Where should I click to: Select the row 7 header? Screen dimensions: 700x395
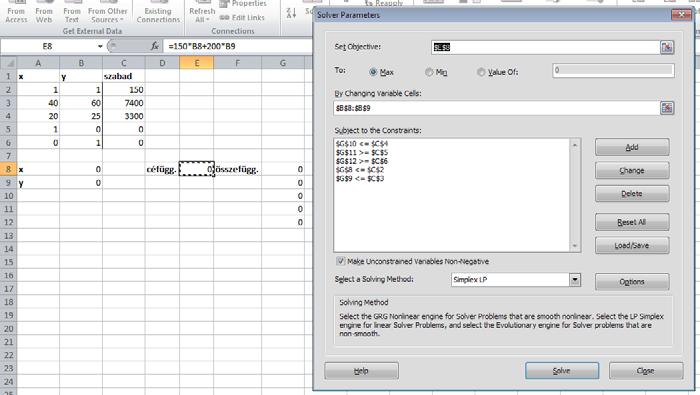[x=8, y=156]
